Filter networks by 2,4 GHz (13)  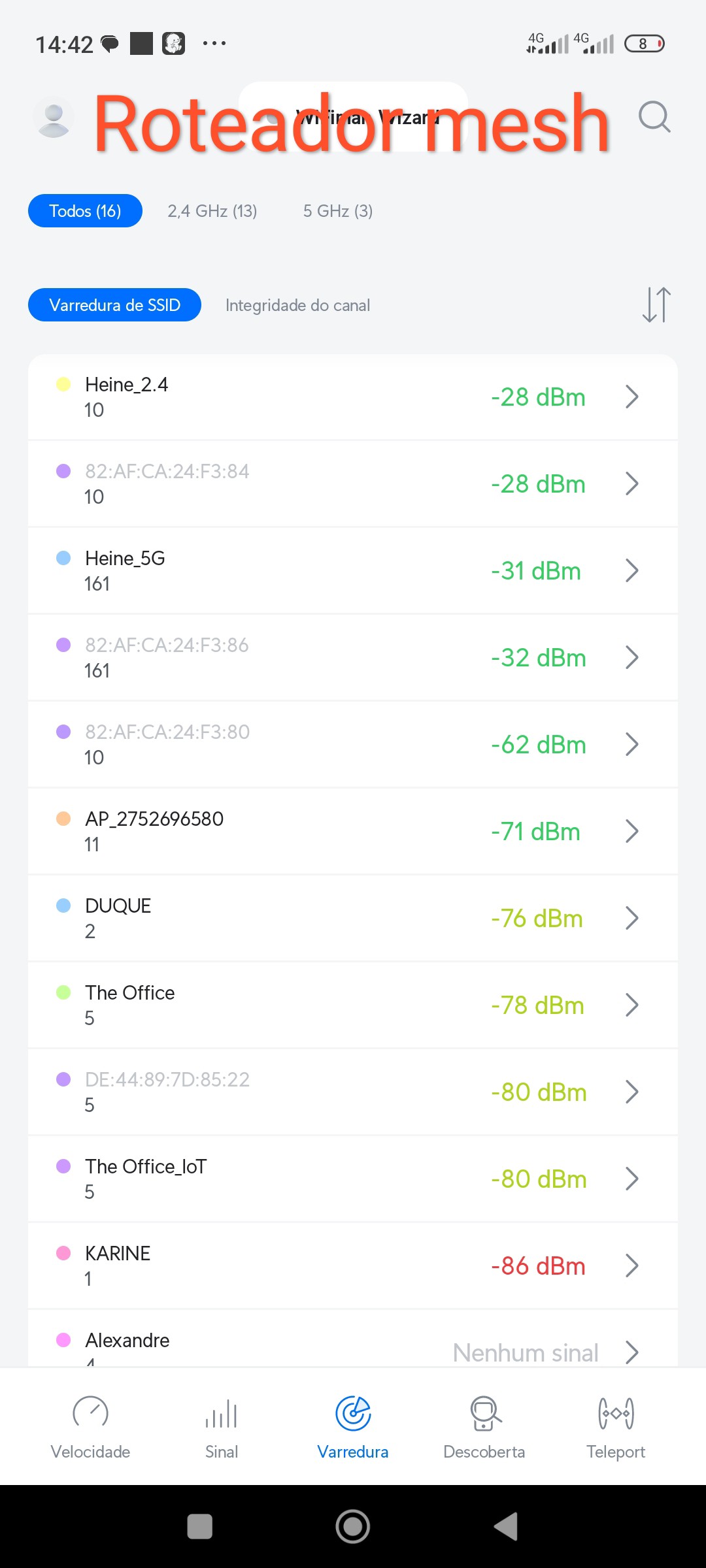(212, 211)
